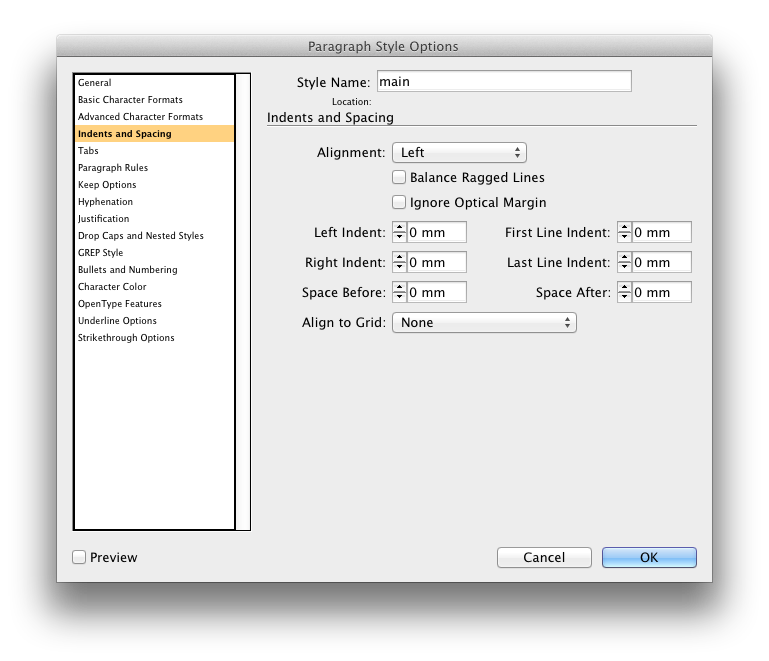The width and height of the screenshot is (769, 661).
Task: Increase Right Indent with up arrow
Action: tap(400, 257)
